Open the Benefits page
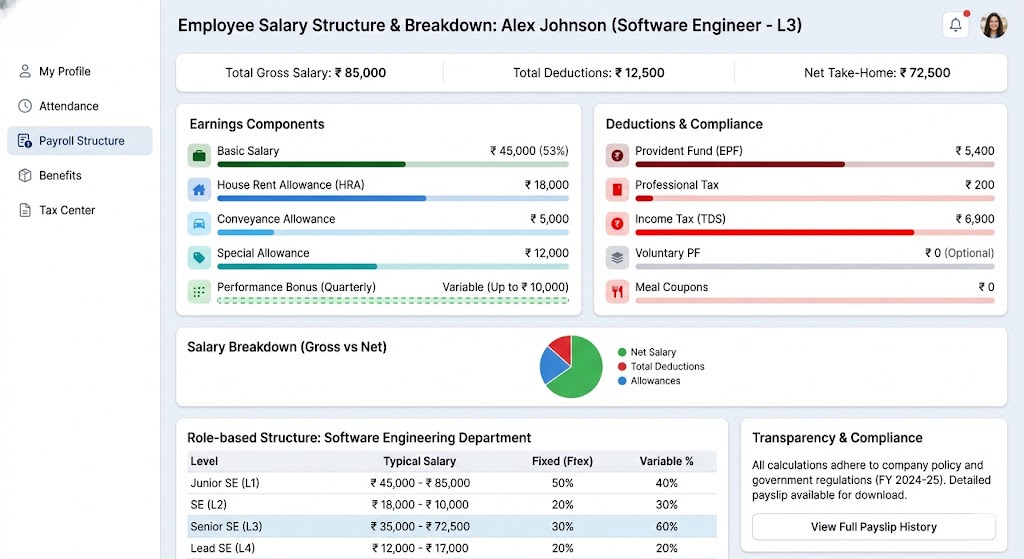 80,175
